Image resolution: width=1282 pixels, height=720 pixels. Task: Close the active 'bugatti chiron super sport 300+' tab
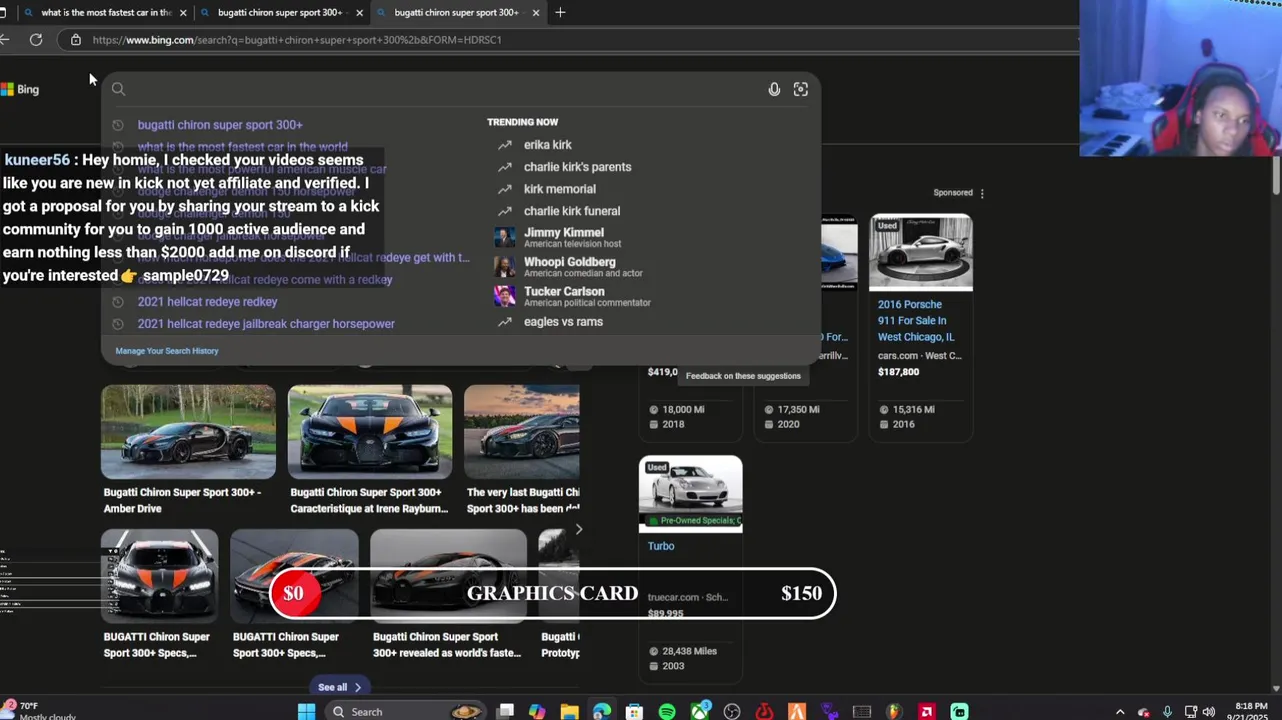tap(536, 13)
